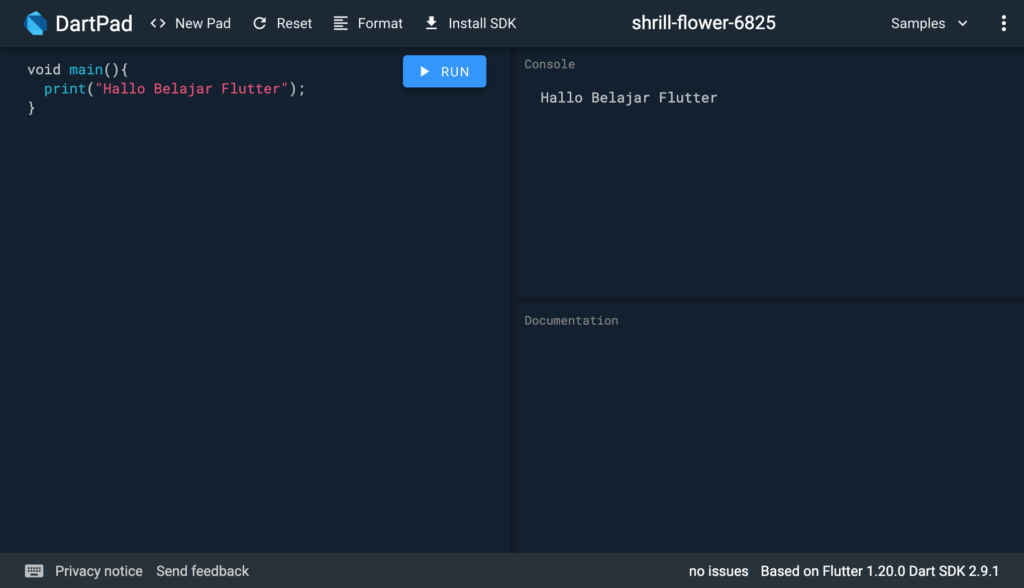Image resolution: width=1024 pixels, height=588 pixels.
Task: Click the Flutter 1.20.0 Dart SDK version text
Action: 880,571
